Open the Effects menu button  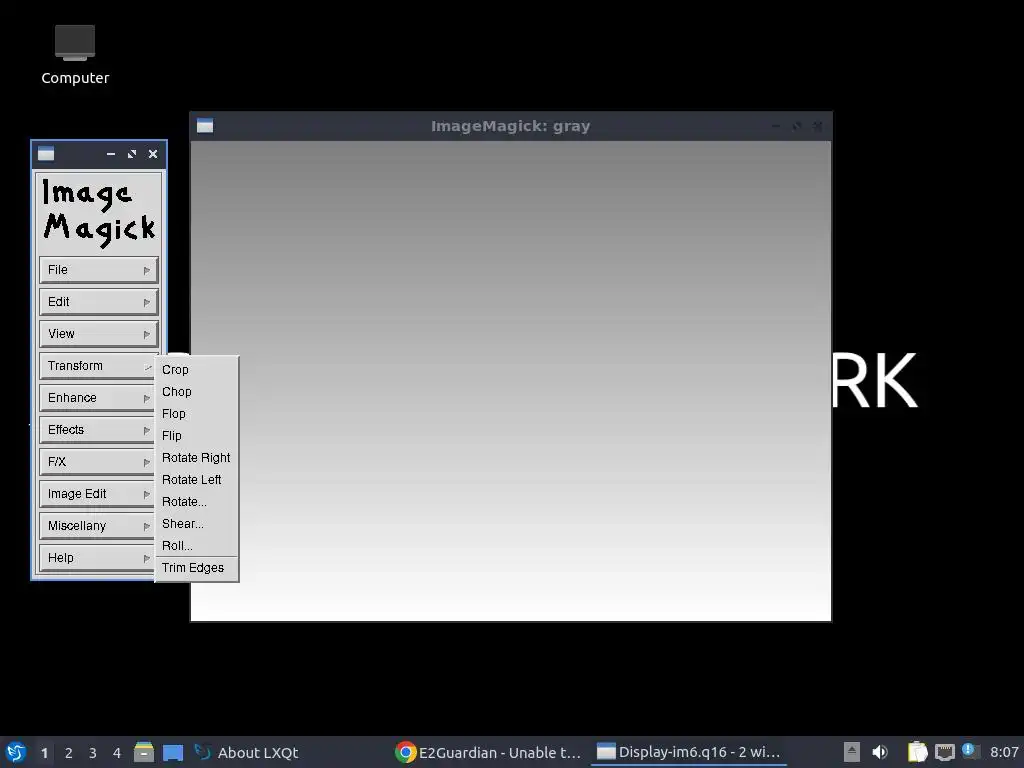coord(97,430)
